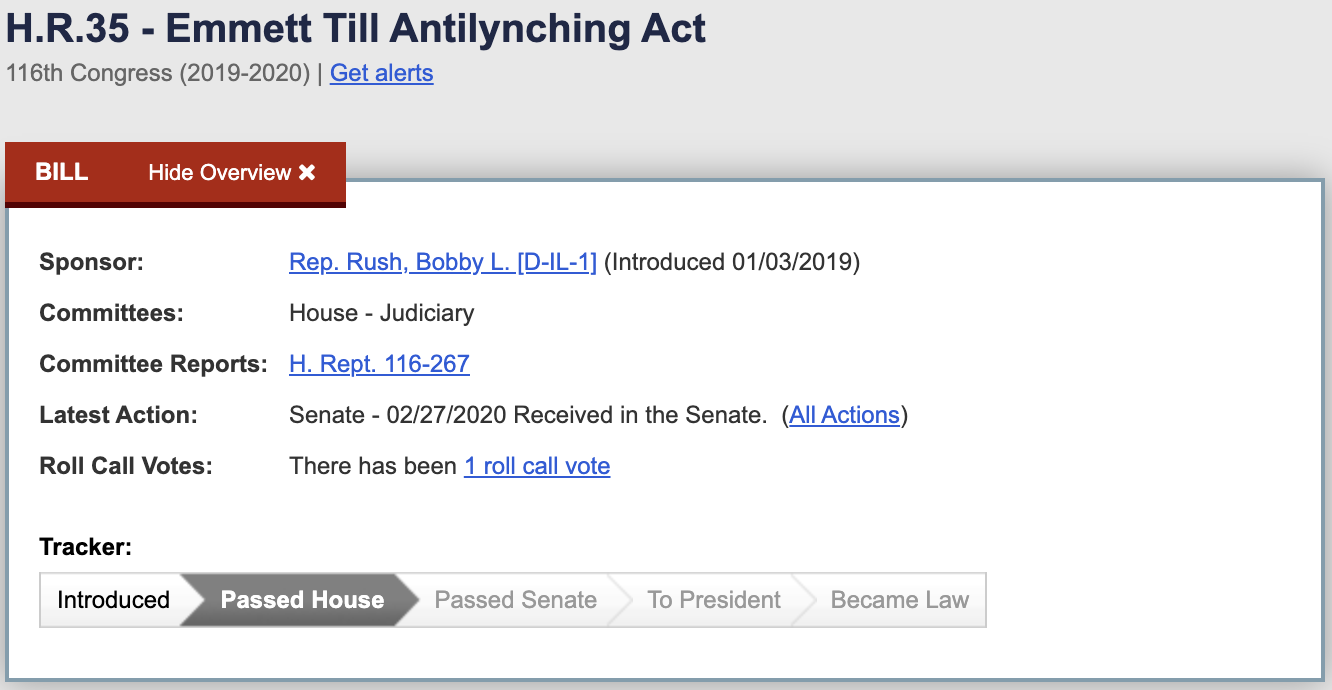Click the Roll Call Votes field label
Viewport: 1332px width, 690px height.
[126, 466]
